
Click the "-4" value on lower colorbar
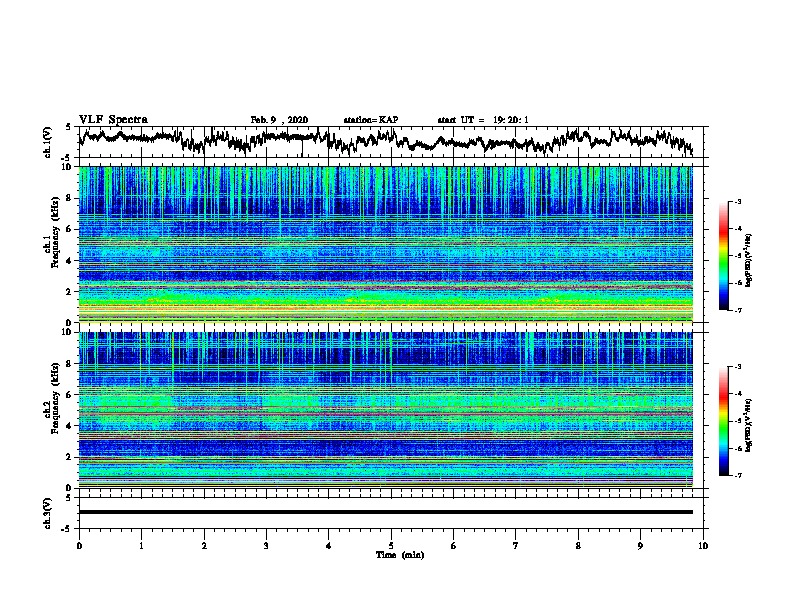pos(737,394)
